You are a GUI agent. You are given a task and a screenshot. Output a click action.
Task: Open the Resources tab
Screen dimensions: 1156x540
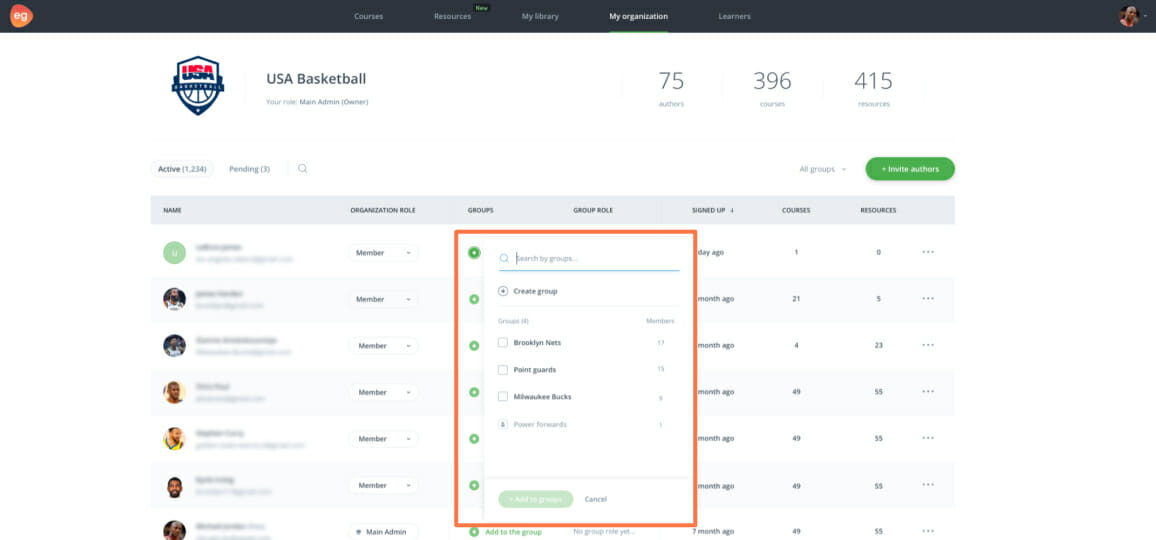[452, 16]
